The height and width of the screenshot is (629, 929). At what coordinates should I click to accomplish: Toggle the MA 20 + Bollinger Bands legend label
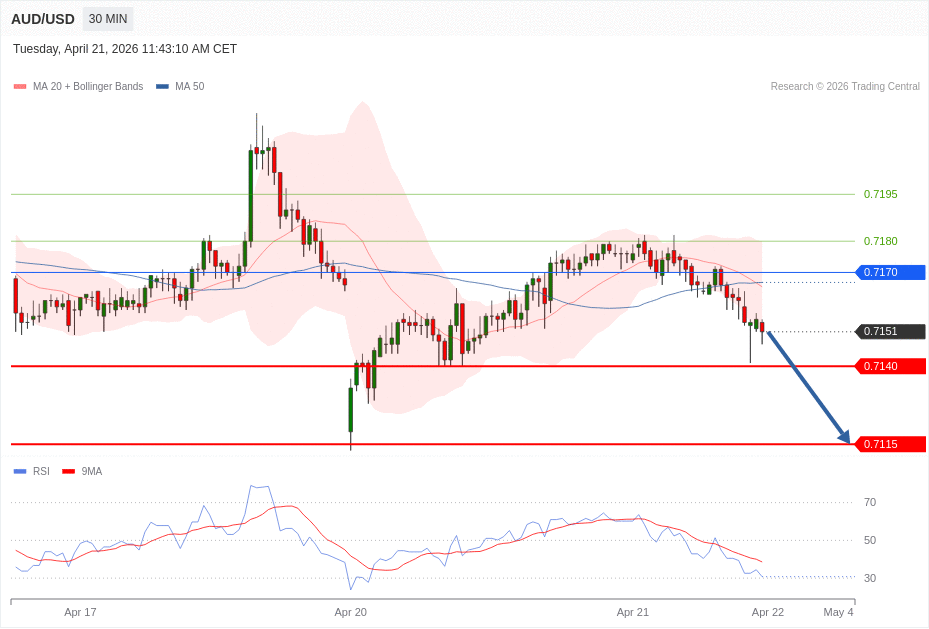88,87
